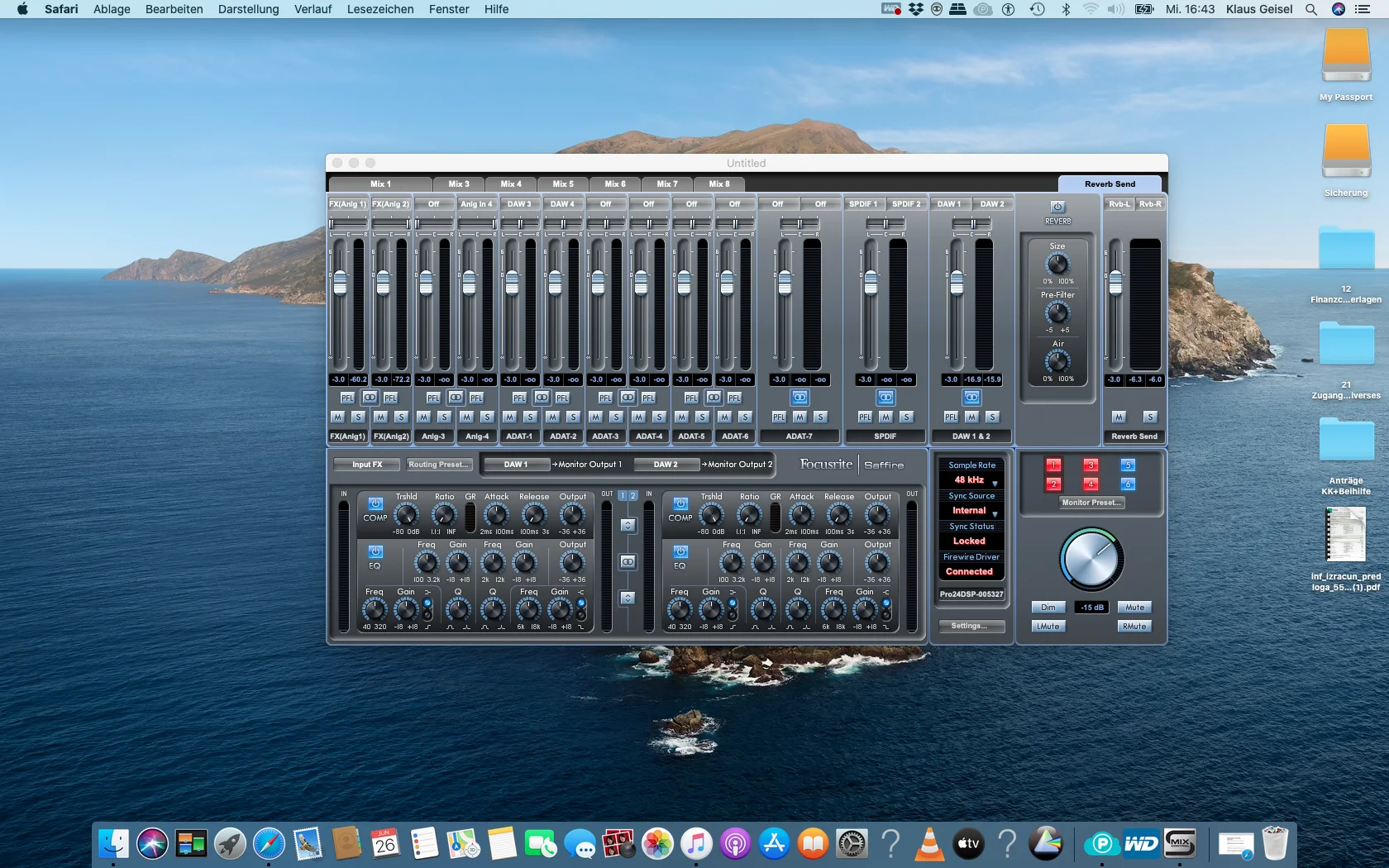This screenshot has width=1389, height=868.
Task: Switch on the first channel COMP power icon
Action: [x=375, y=503]
